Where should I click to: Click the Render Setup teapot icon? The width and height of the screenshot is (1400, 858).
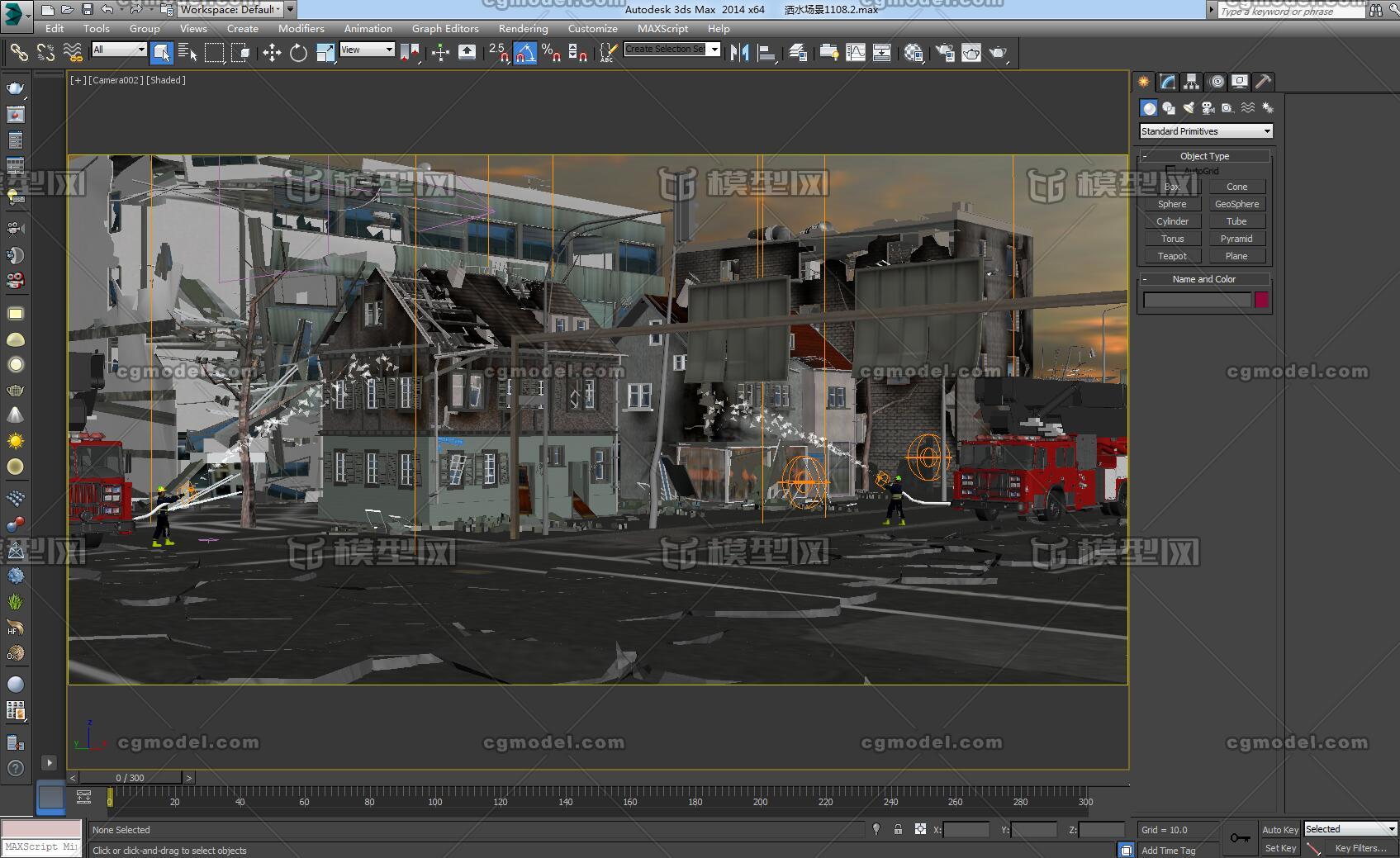pos(944,53)
